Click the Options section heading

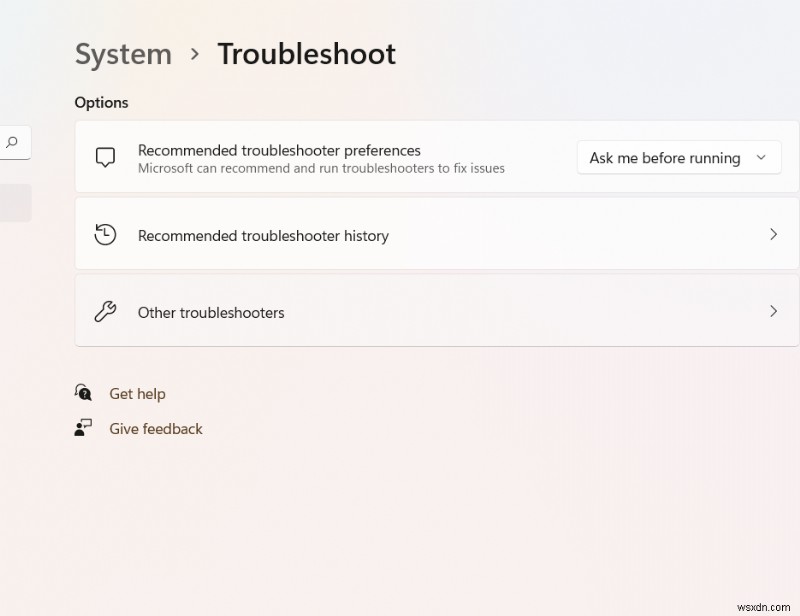click(x=101, y=102)
